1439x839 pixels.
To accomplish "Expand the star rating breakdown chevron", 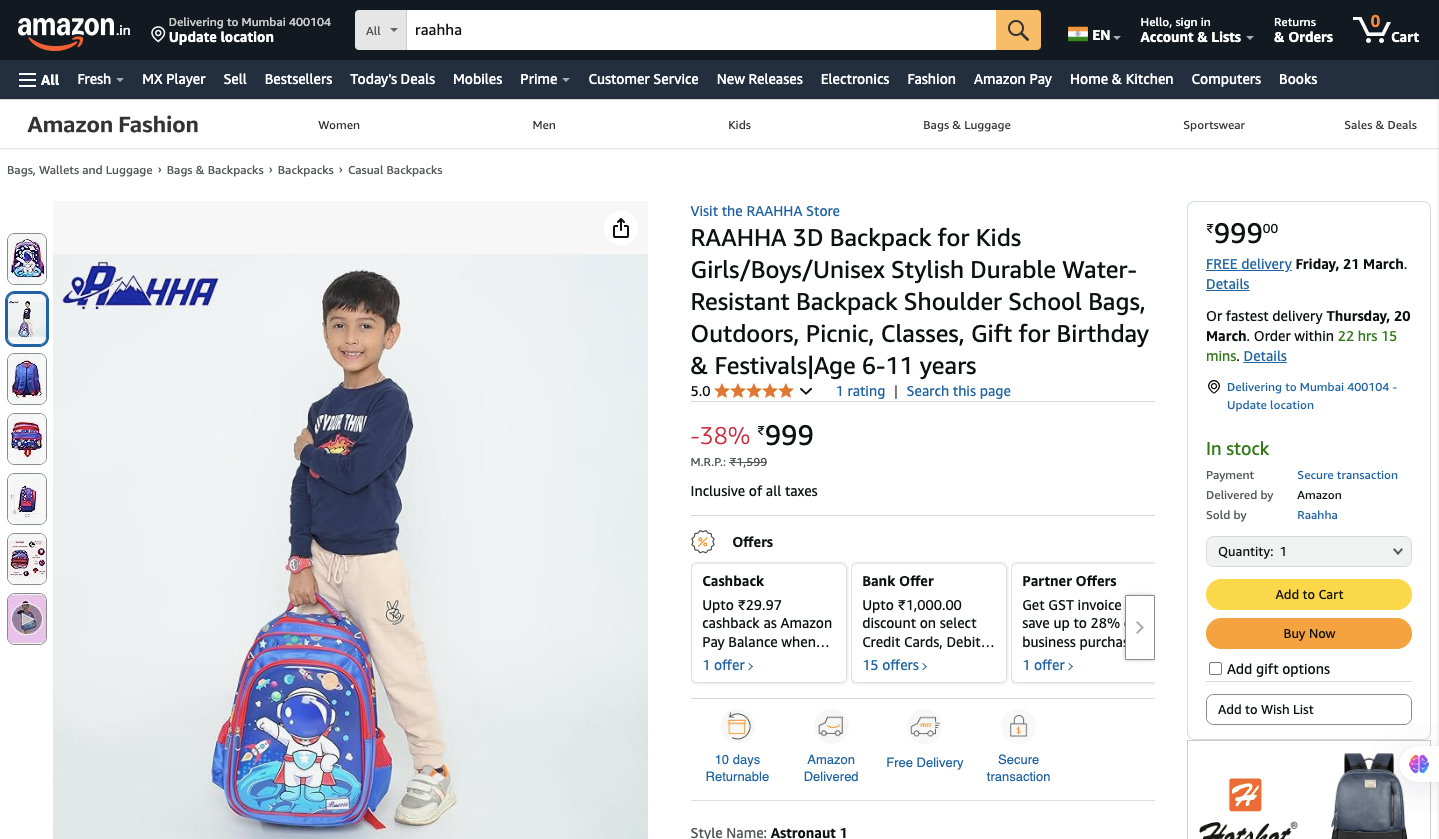I will point(806,391).
